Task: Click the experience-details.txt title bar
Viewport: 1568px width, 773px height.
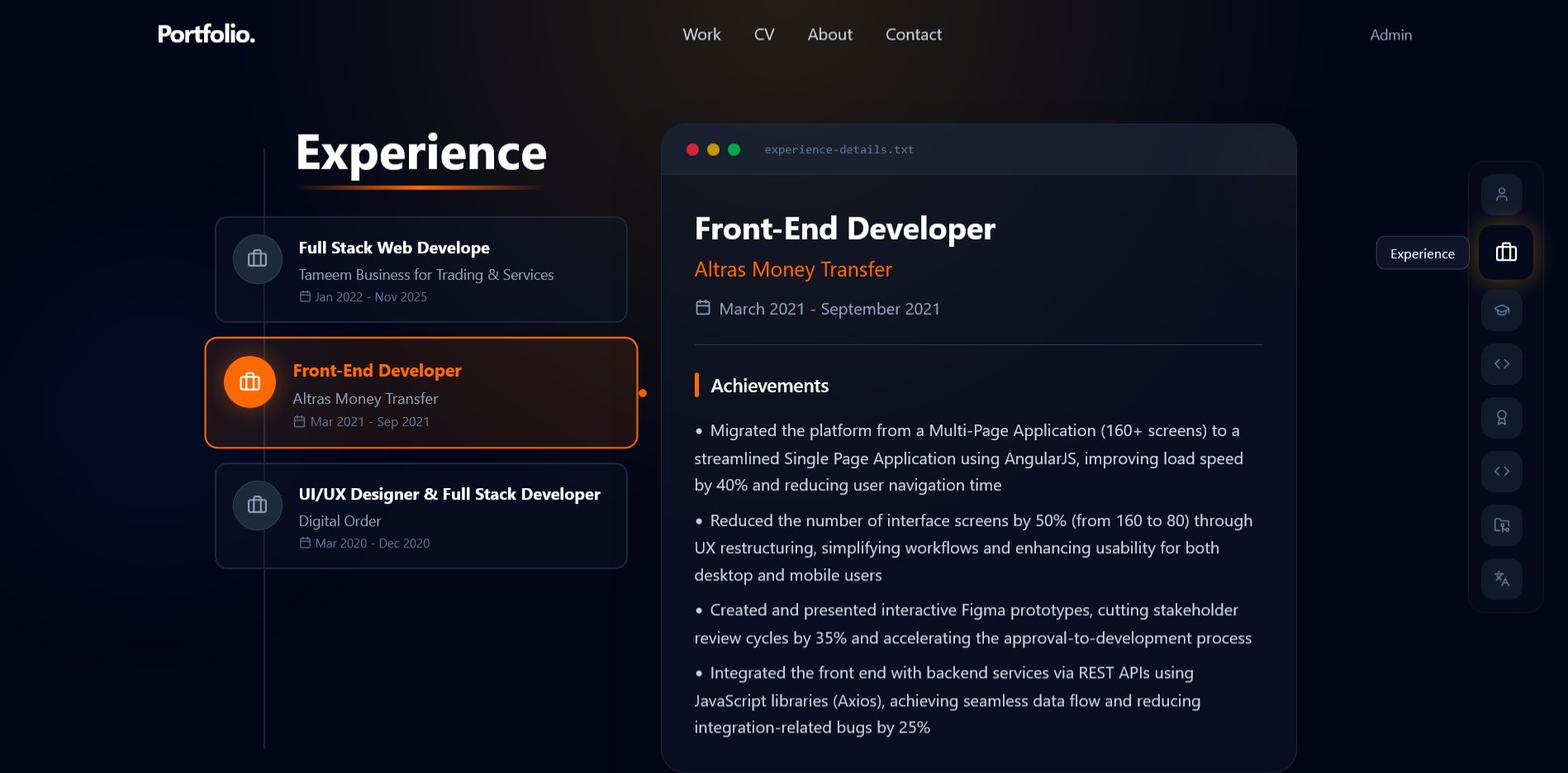Action: coord(839,149)
